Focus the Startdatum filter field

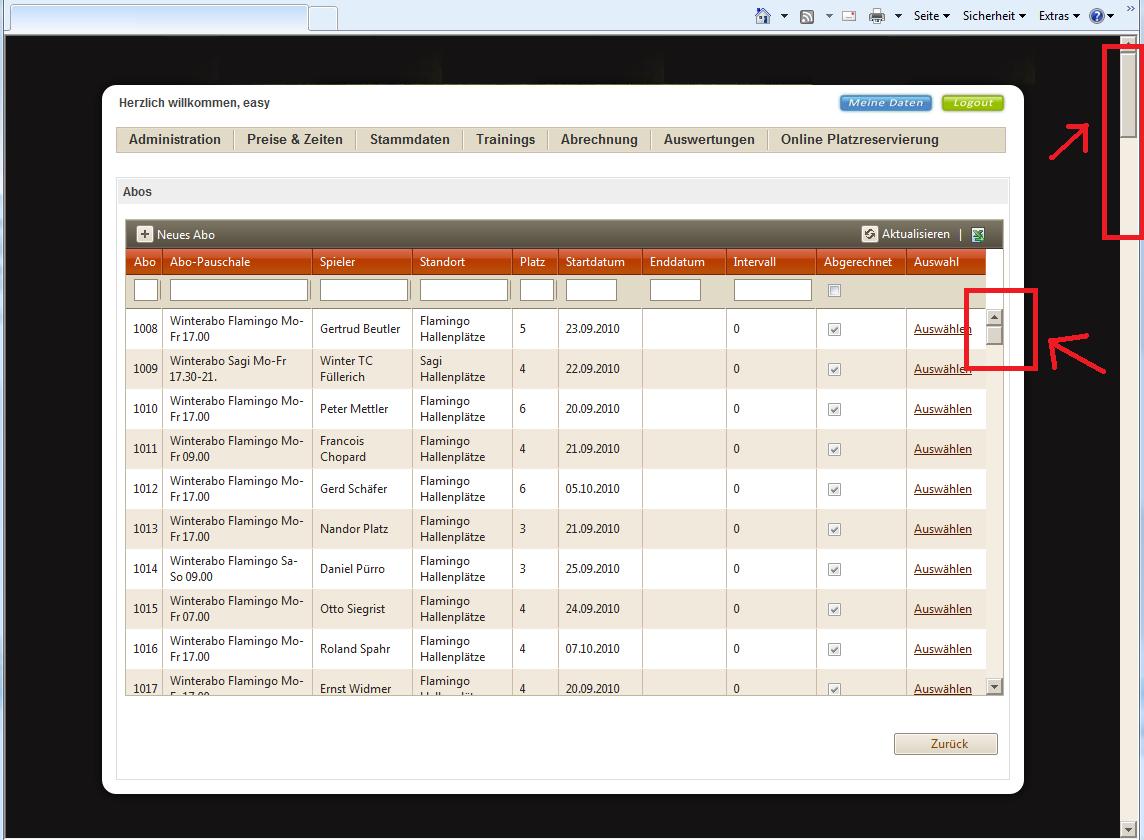pyautogui.click(x=592, y=290)
